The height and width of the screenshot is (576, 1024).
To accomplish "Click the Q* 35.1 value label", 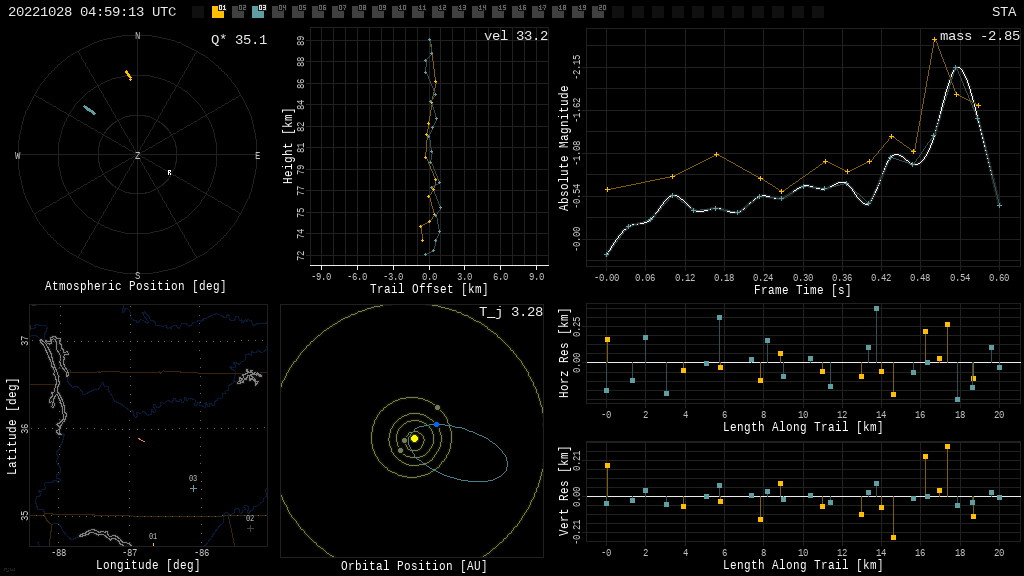I will (238, 40).
